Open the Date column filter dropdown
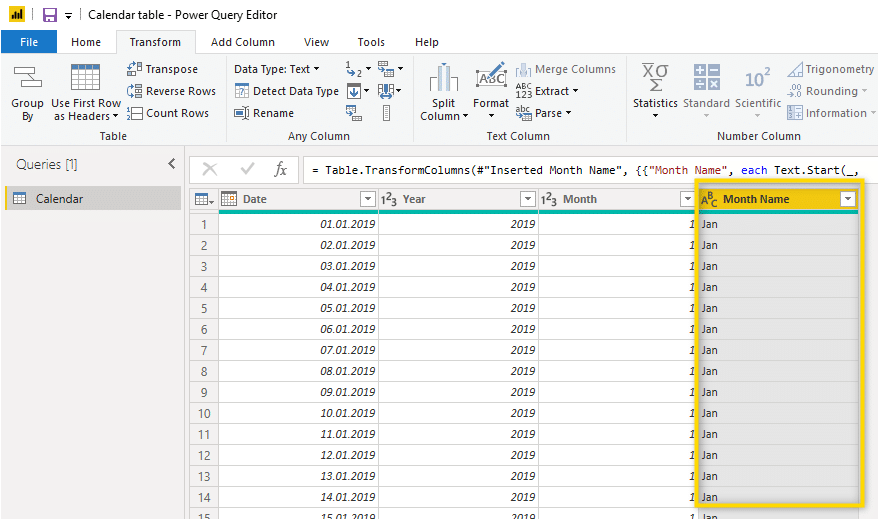 pyautogui.click(x=367, y=199)
